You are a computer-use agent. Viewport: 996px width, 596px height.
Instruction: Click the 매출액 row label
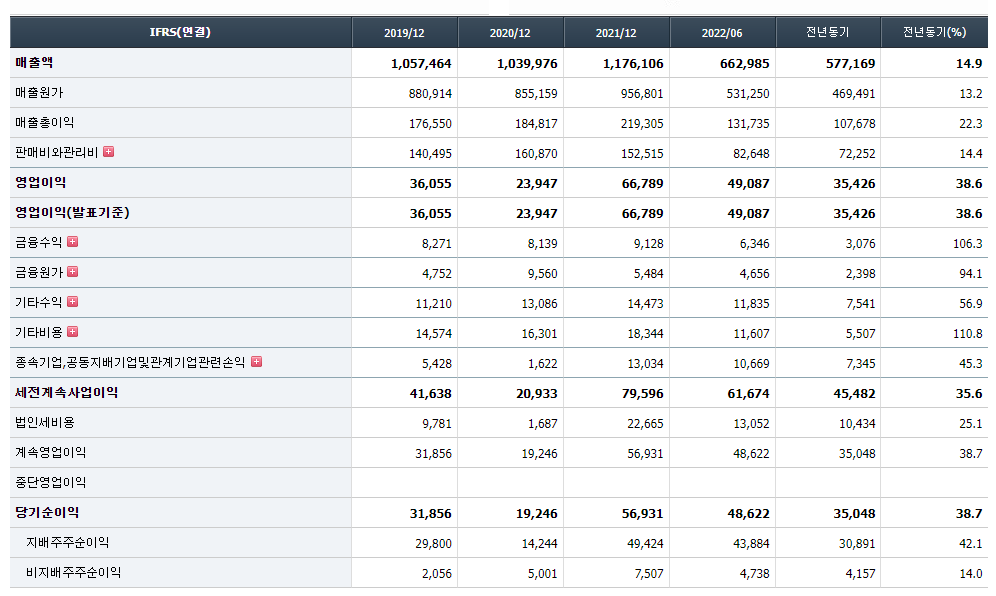click(34, 63)
